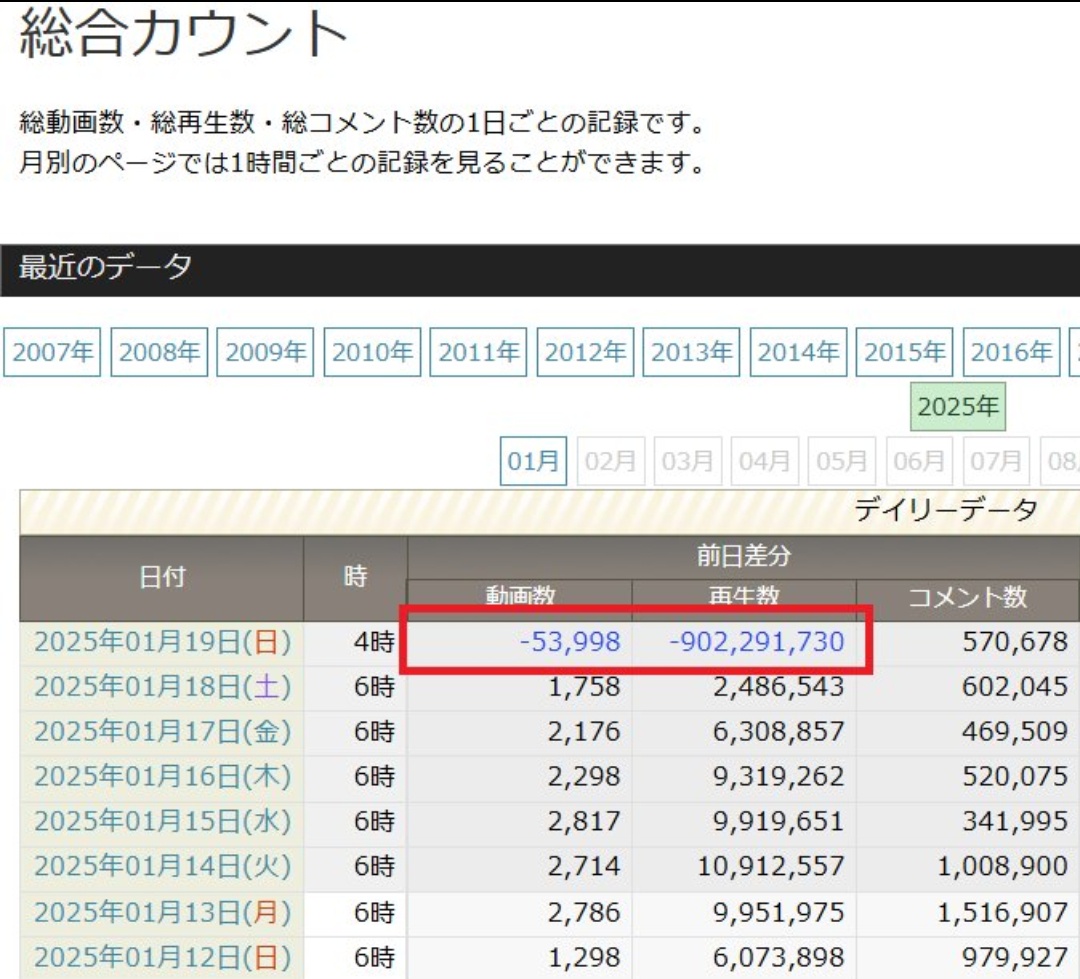Click the 総合カウント page heading
The image size is (1080, 979).
[183, 33]
